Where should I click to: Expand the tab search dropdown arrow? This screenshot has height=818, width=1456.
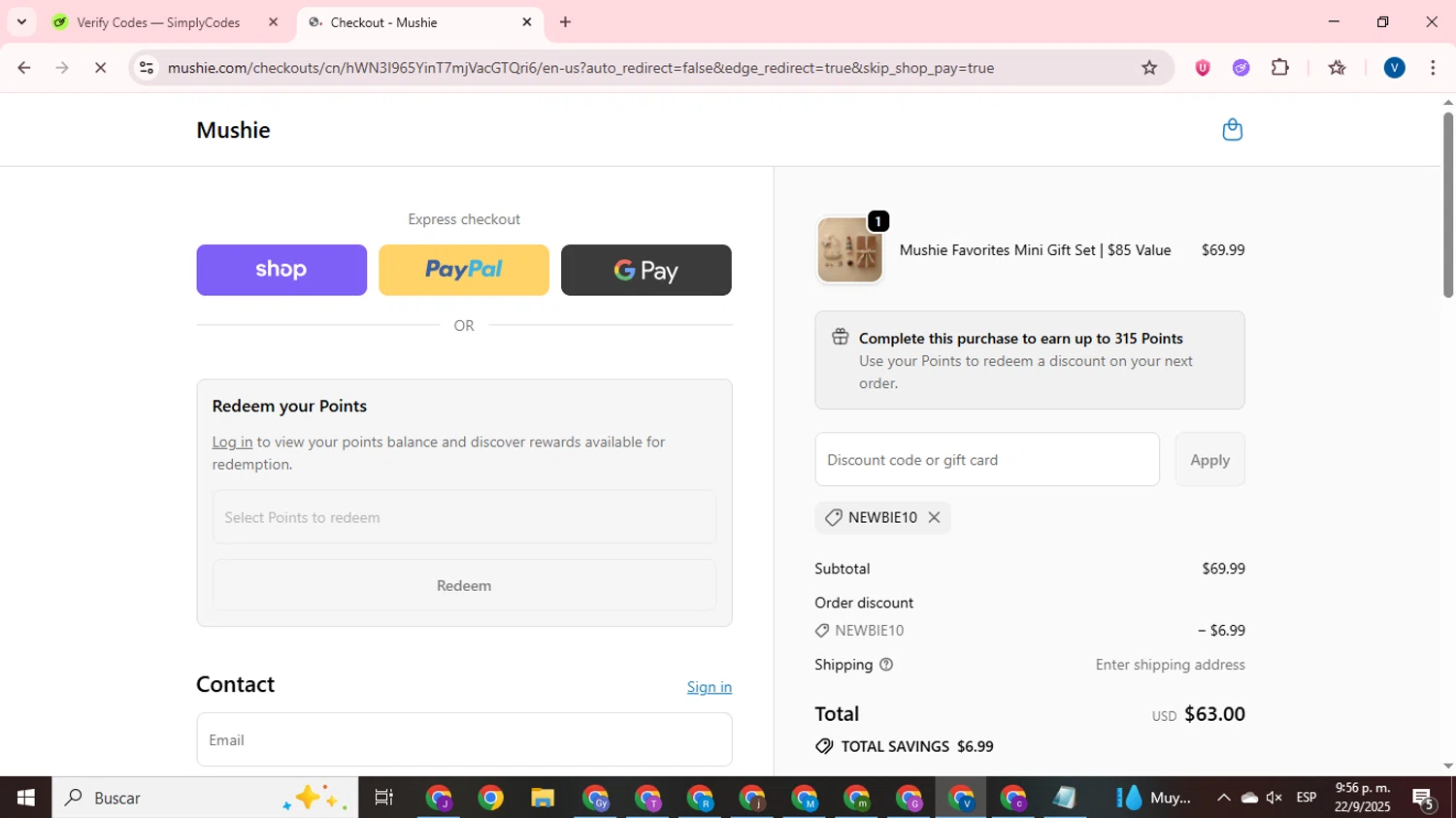(21, 22)
